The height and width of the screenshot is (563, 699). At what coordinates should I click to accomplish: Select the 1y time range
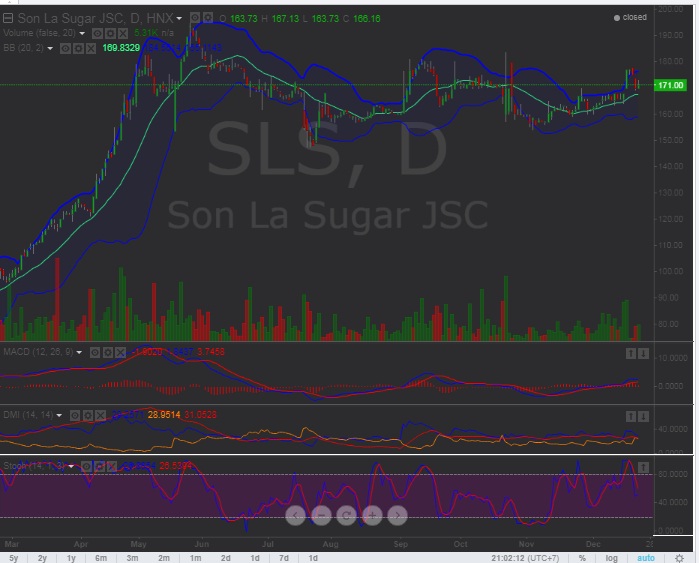[71, 558]
